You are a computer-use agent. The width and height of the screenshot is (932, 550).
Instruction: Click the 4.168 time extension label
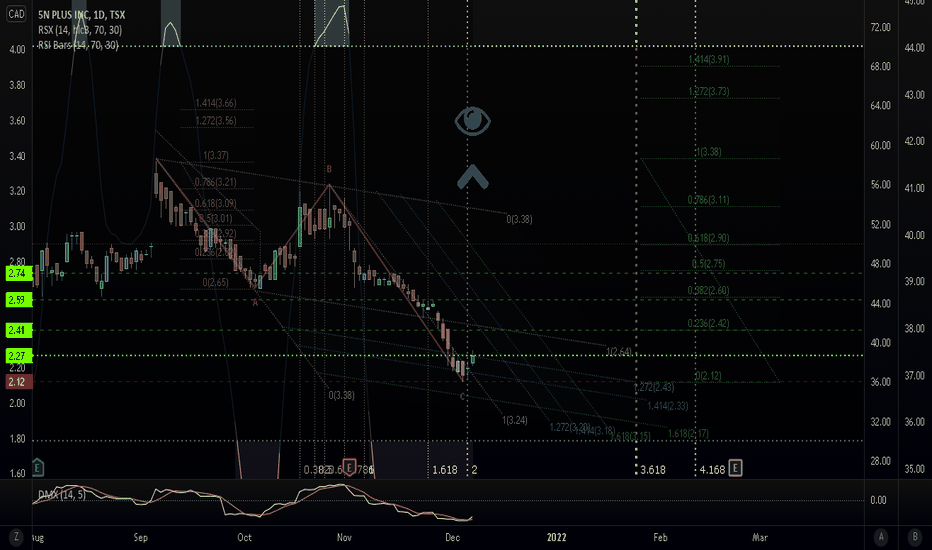pos(712,470)
